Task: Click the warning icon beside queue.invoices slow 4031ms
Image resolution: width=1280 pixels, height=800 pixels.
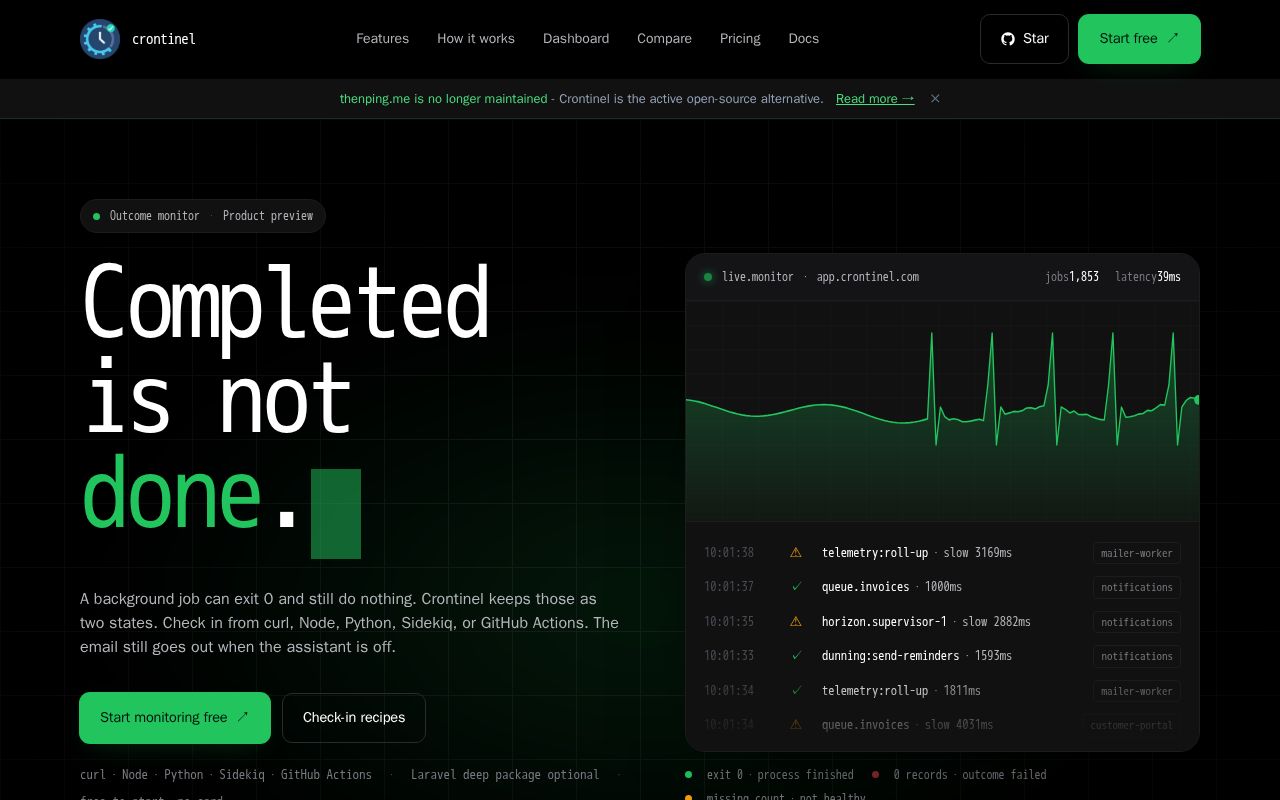Action: [x=796, y=724]
